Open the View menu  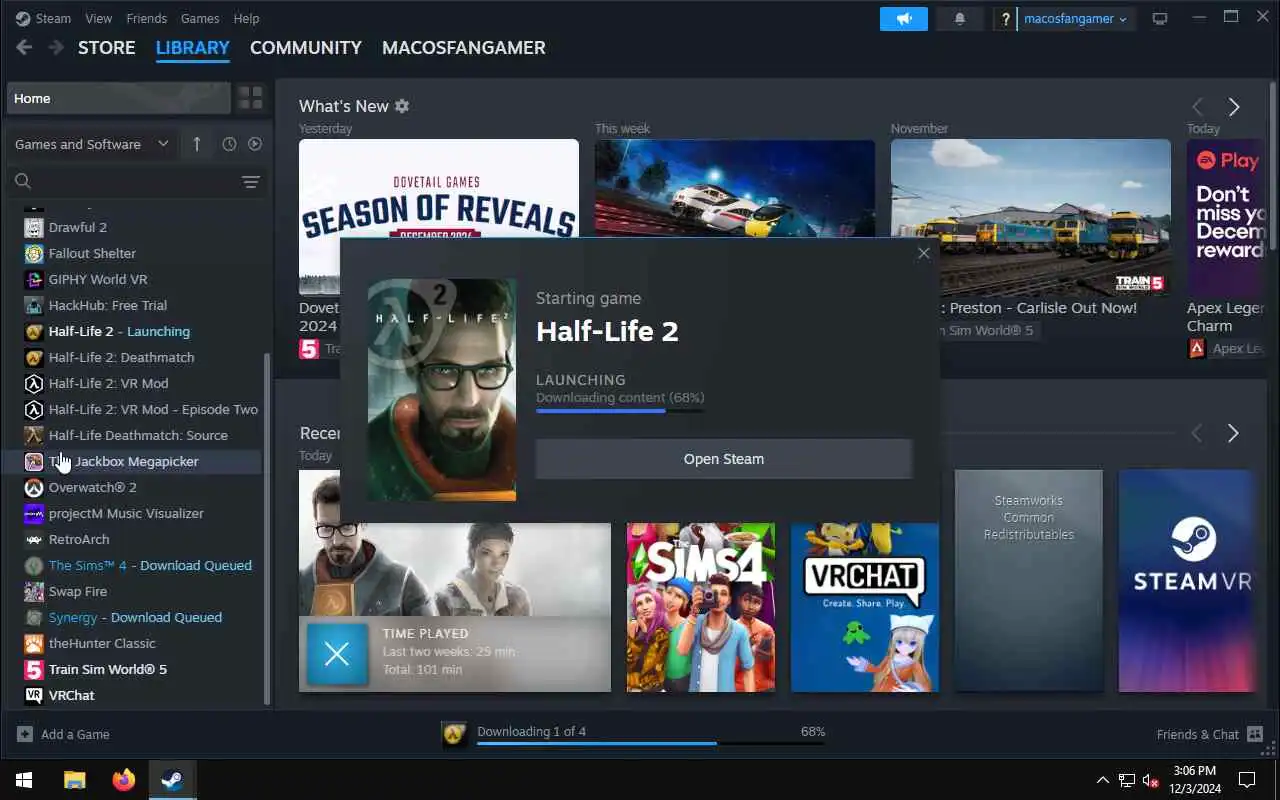[98, 18]
